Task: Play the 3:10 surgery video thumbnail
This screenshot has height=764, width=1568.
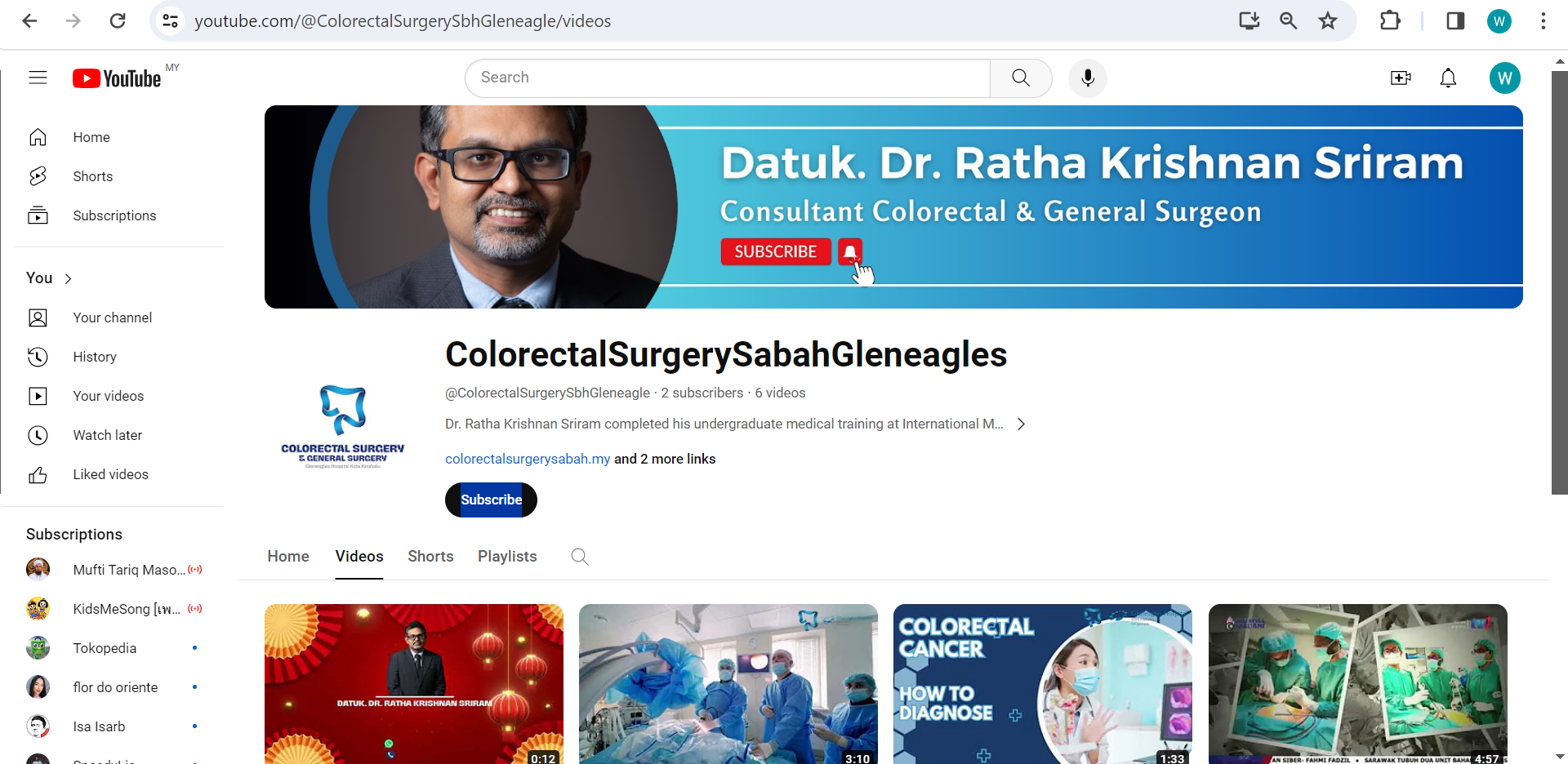Action: 728,684
